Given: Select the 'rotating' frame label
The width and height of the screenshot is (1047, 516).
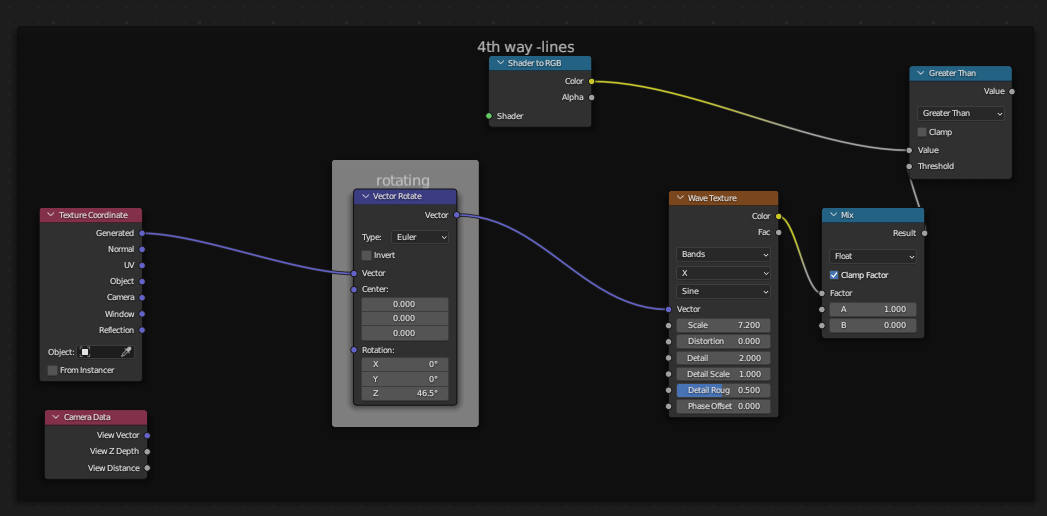Looking at the screenshot, I should tap(403, 180).
